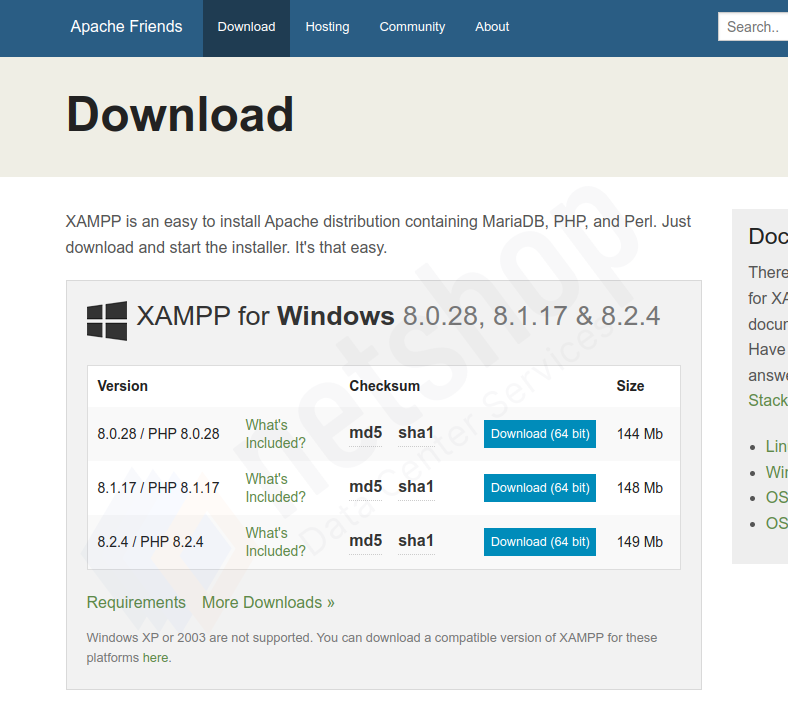This screenshot has width=788, height=707.
Task: Open What's Included for 8.0.28
Action: 275,434
